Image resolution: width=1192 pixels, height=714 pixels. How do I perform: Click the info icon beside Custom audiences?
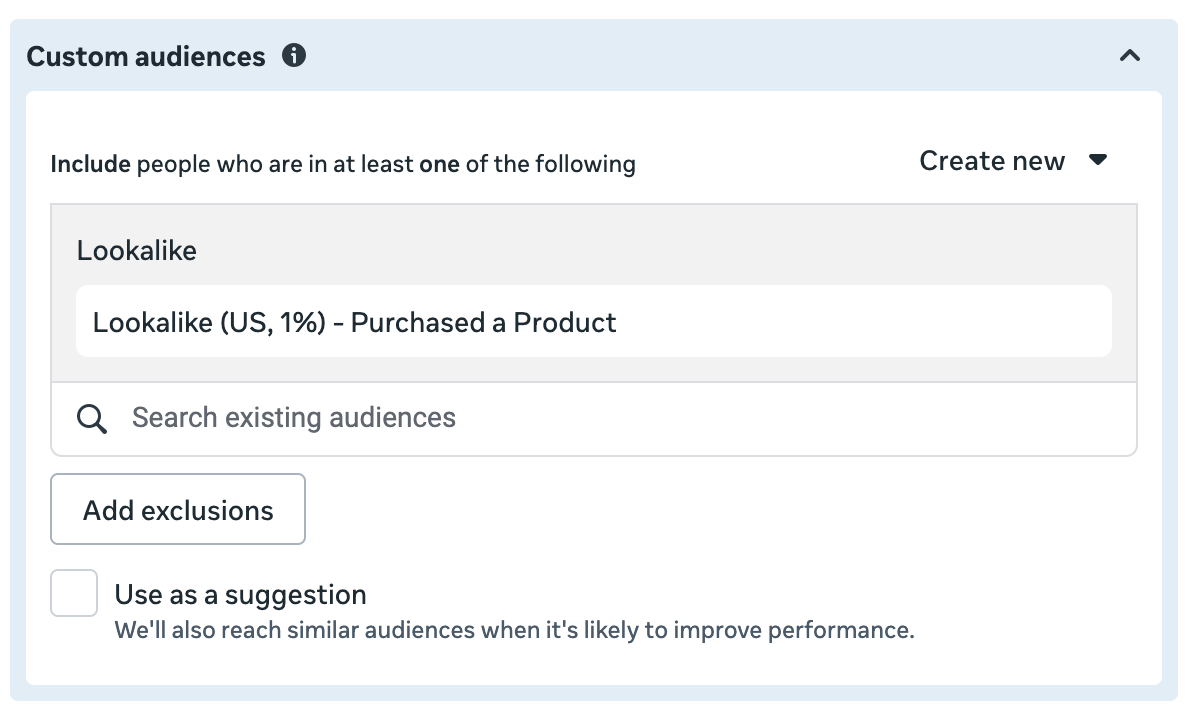(x=294, y=56)
